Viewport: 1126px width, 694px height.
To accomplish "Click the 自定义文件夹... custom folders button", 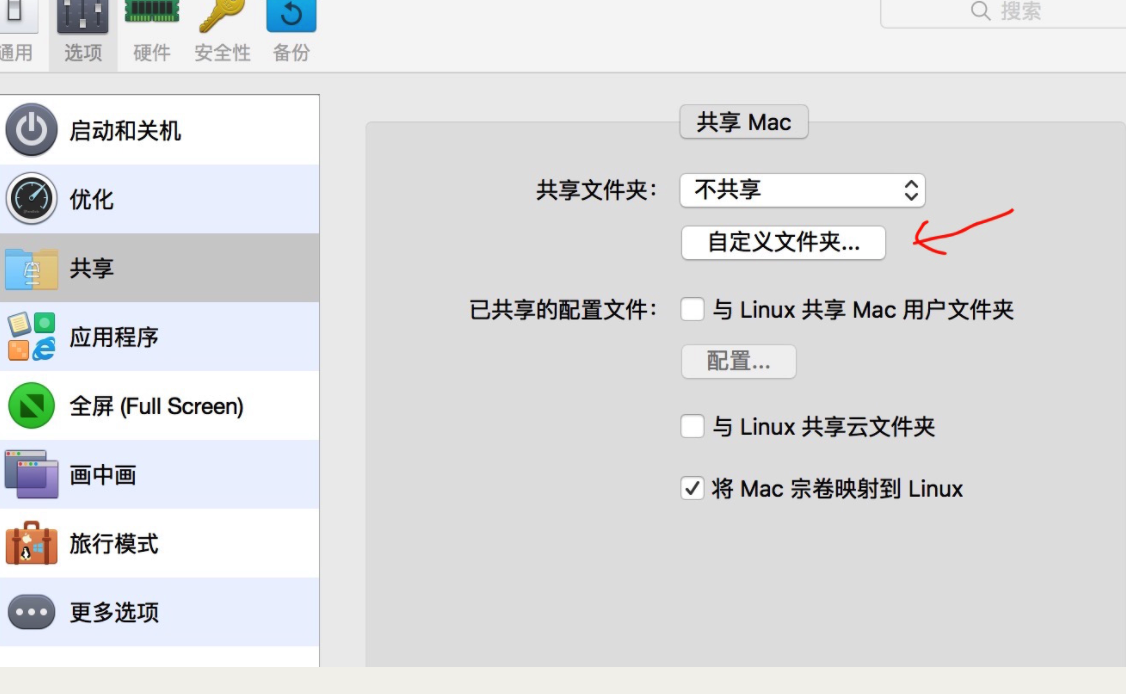I will pos(783,243).
